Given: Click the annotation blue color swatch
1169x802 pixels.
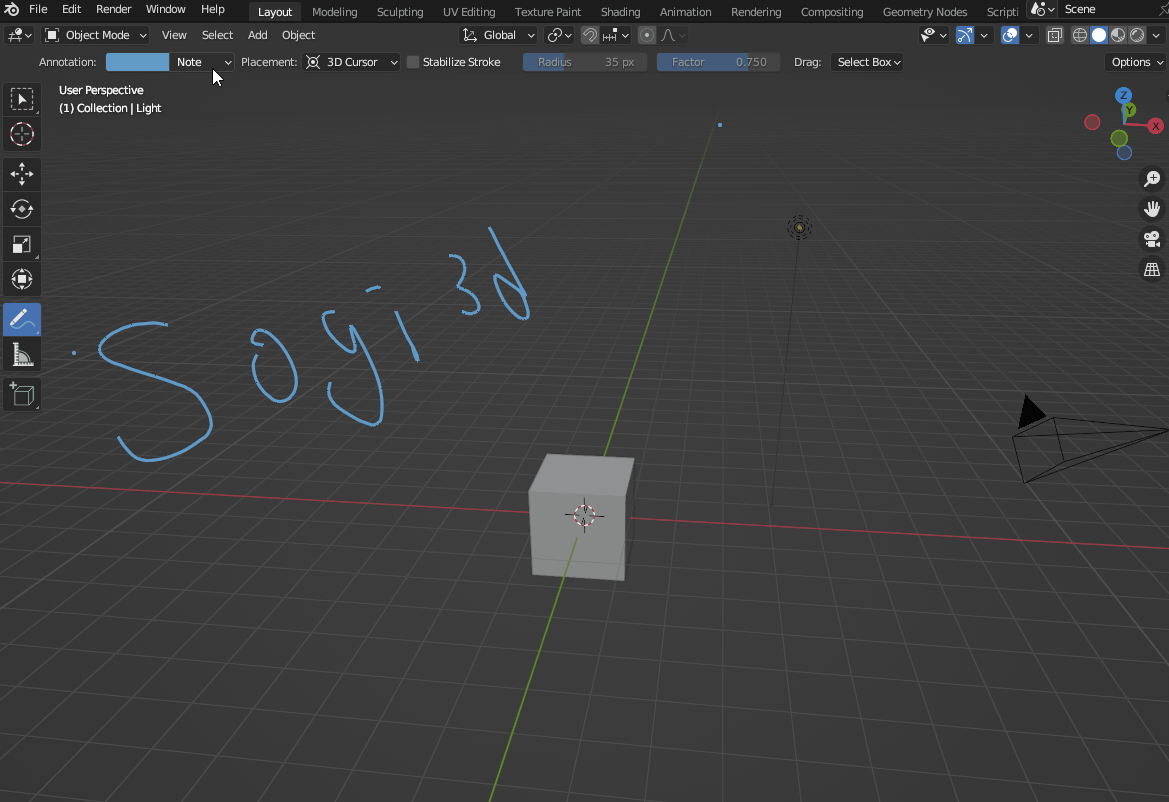Looking at the screenshot, I should pyautogui.click(x=137, y=62).
